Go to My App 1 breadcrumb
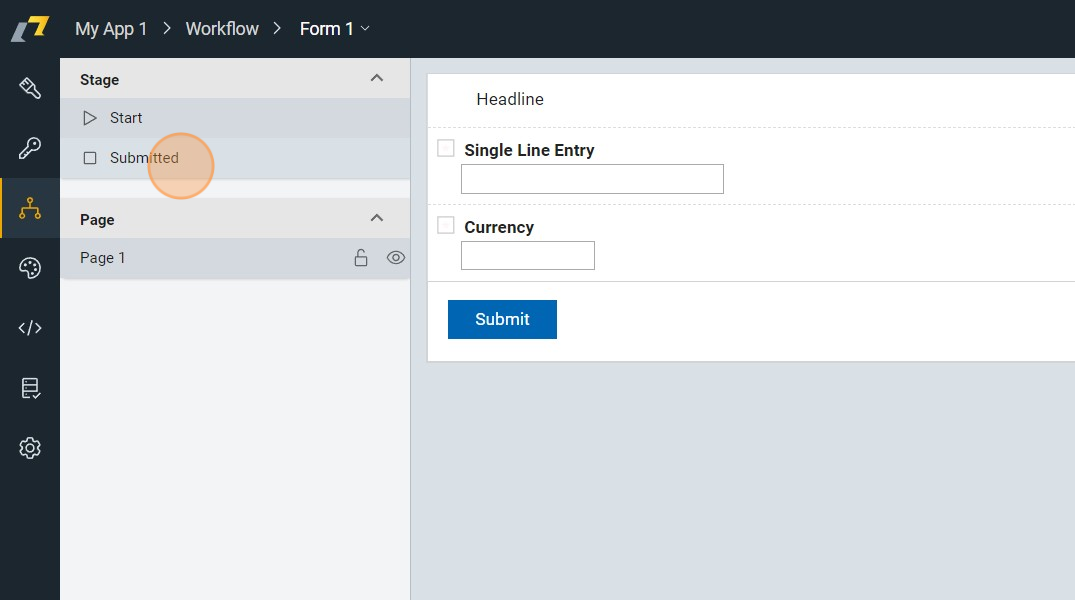The height and width of the screenshot is (600, 1075). pyautogui.click(x=111, y=29)
